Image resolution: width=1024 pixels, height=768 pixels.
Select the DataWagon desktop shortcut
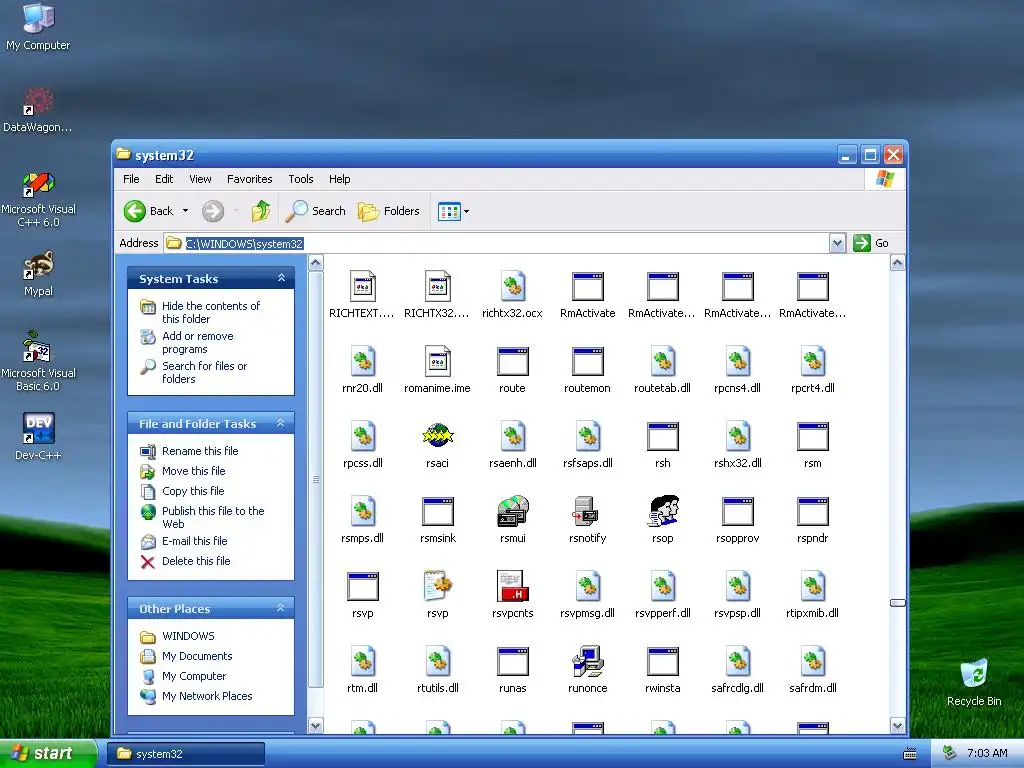[38, 110]
